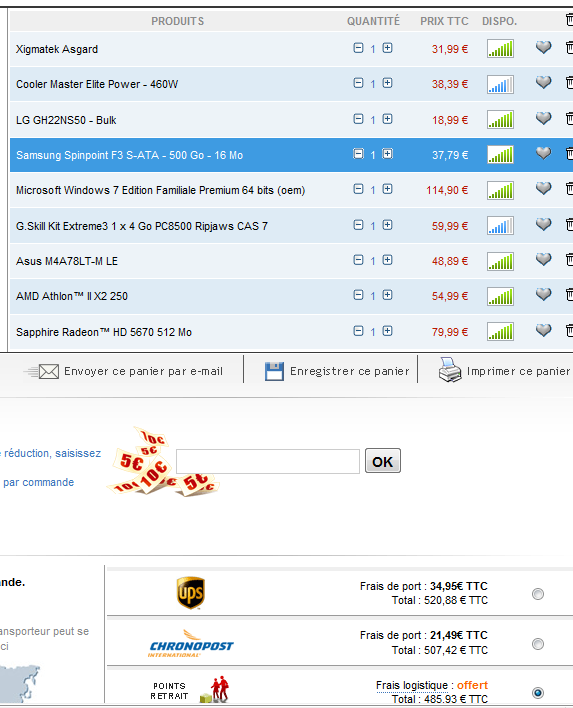The height and width of the screenshot is (708, 573).
Task: Increase quantity of Asus M4A78LT-M LE
Action: click(387, 260)
